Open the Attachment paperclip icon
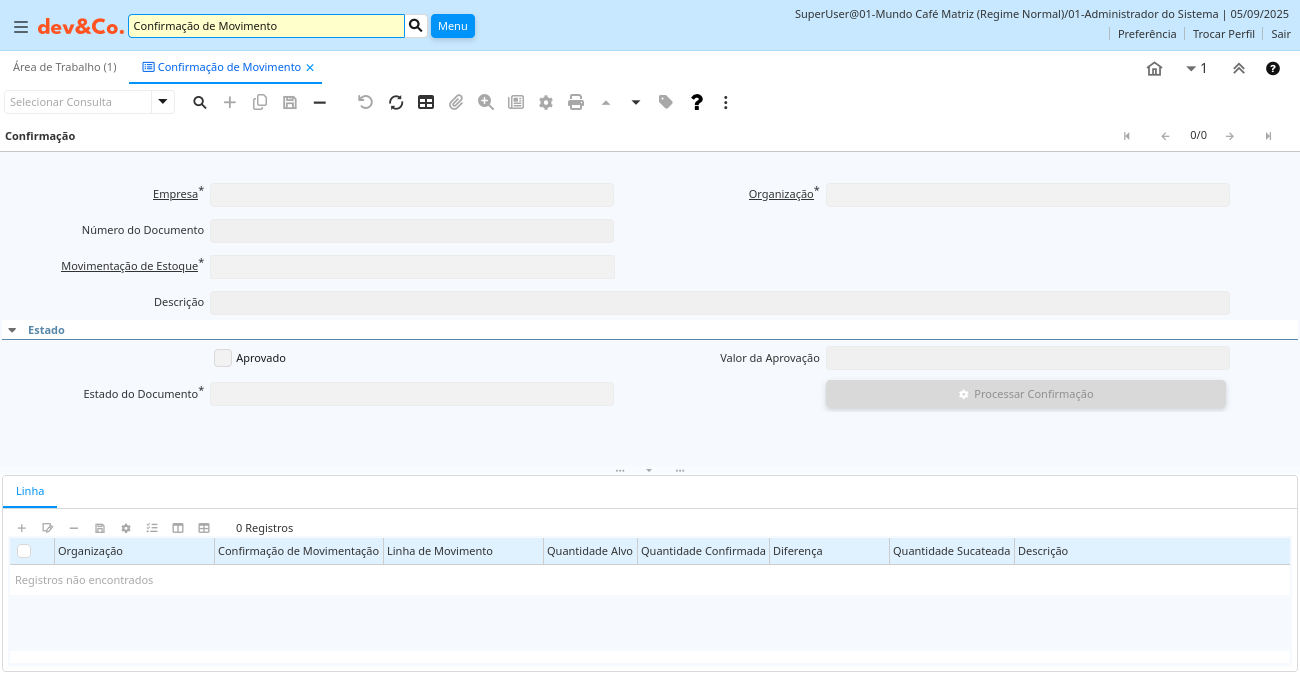Viewport: 1300px width, 674px height. click(456, 102)
